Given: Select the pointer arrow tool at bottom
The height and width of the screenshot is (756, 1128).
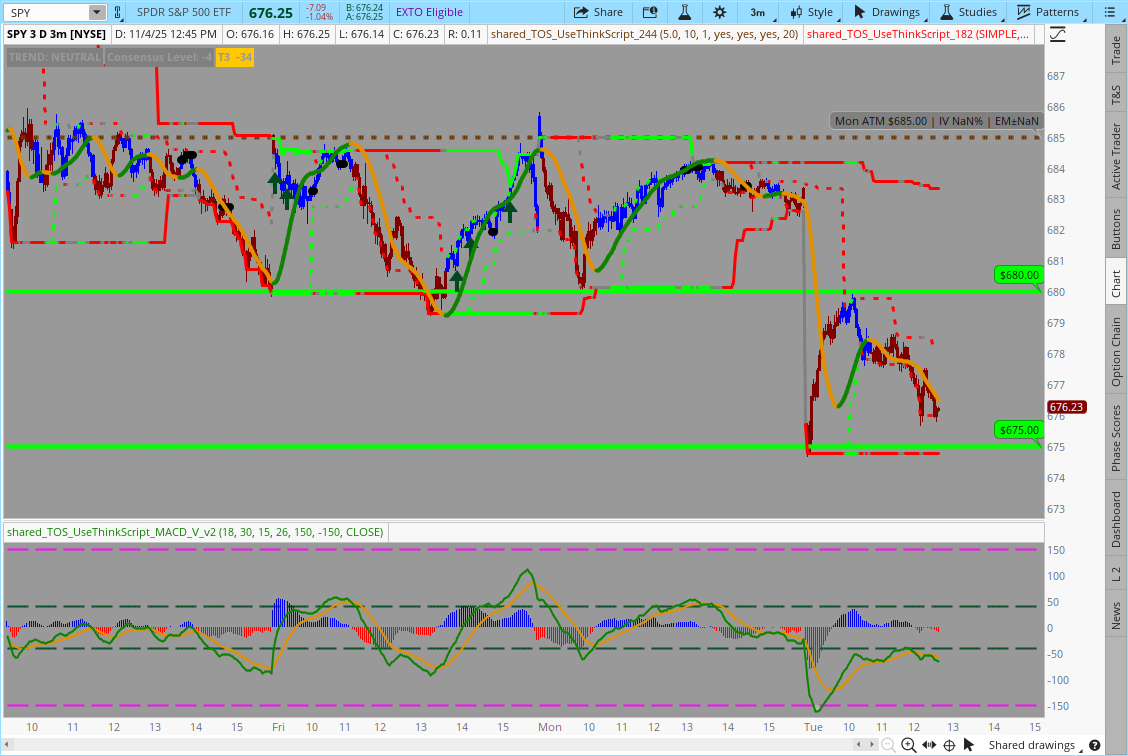Looking at the screenshot, I should pyautogui.click(x=967, y=745).
